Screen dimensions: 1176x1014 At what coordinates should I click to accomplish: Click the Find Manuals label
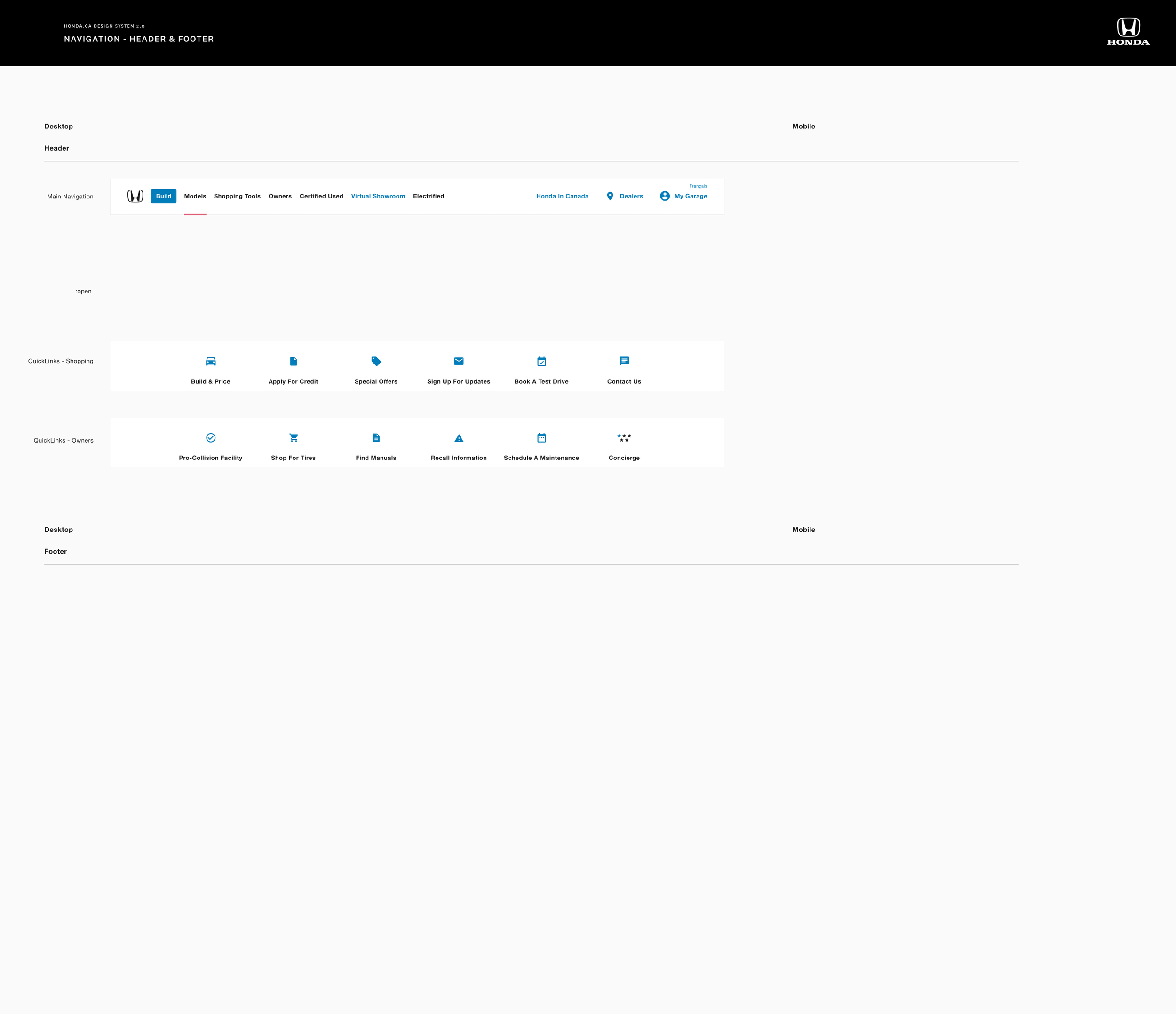[376, 458]
